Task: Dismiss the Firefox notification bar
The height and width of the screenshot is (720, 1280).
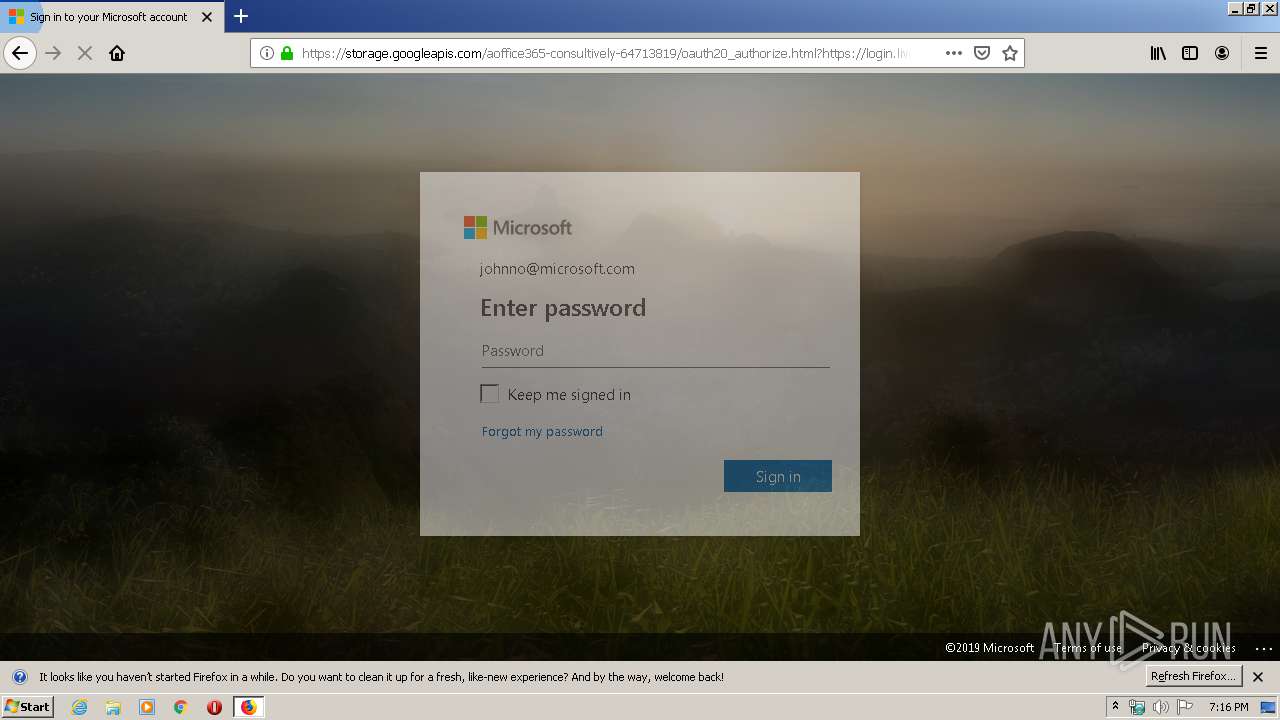Action: tap(1258, 677)
